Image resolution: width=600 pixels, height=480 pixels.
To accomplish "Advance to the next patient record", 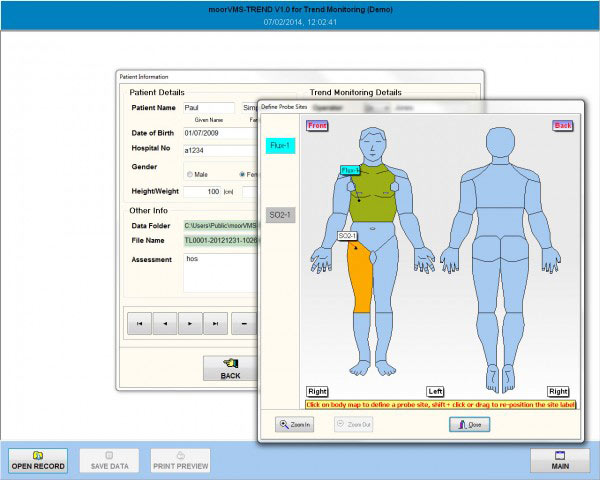I will [x=190, y=323].
